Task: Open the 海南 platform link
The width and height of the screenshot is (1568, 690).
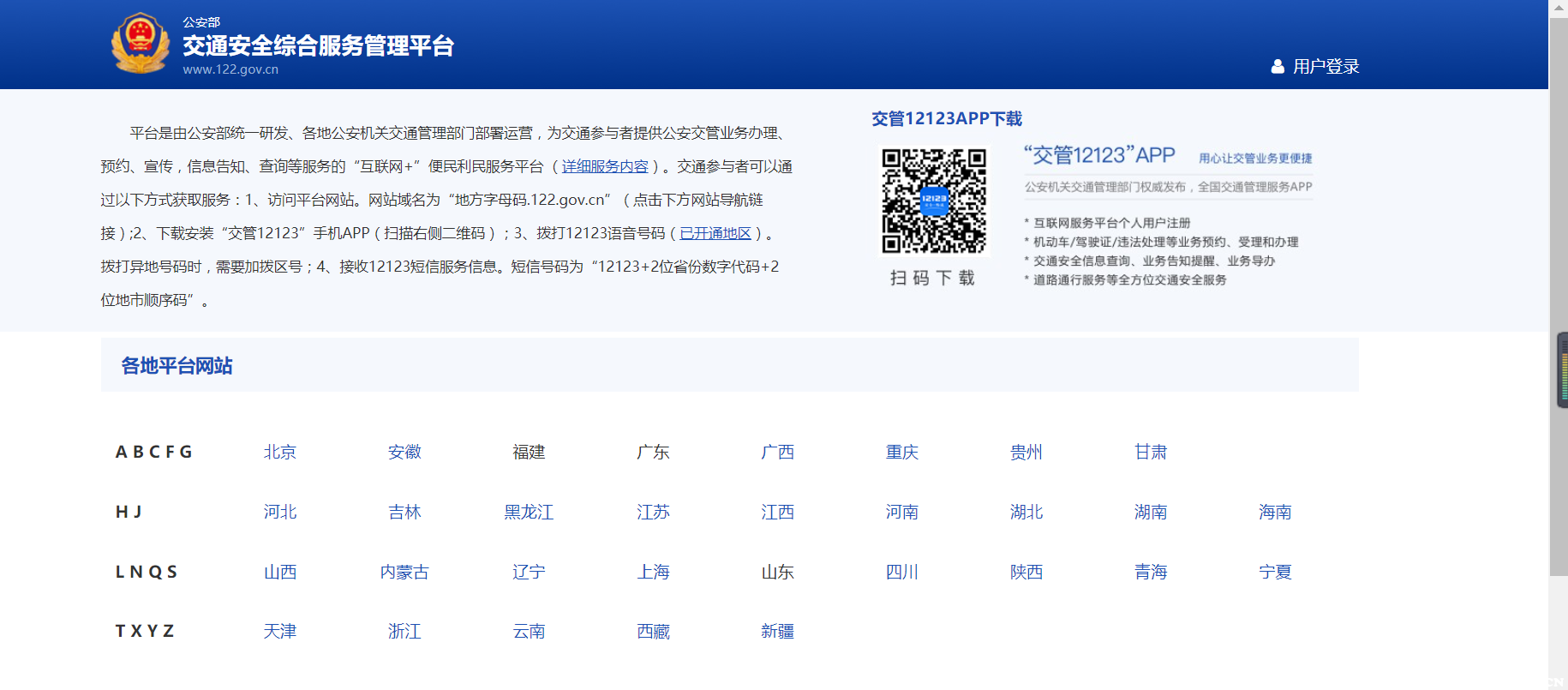Action: coord(1275,512)
